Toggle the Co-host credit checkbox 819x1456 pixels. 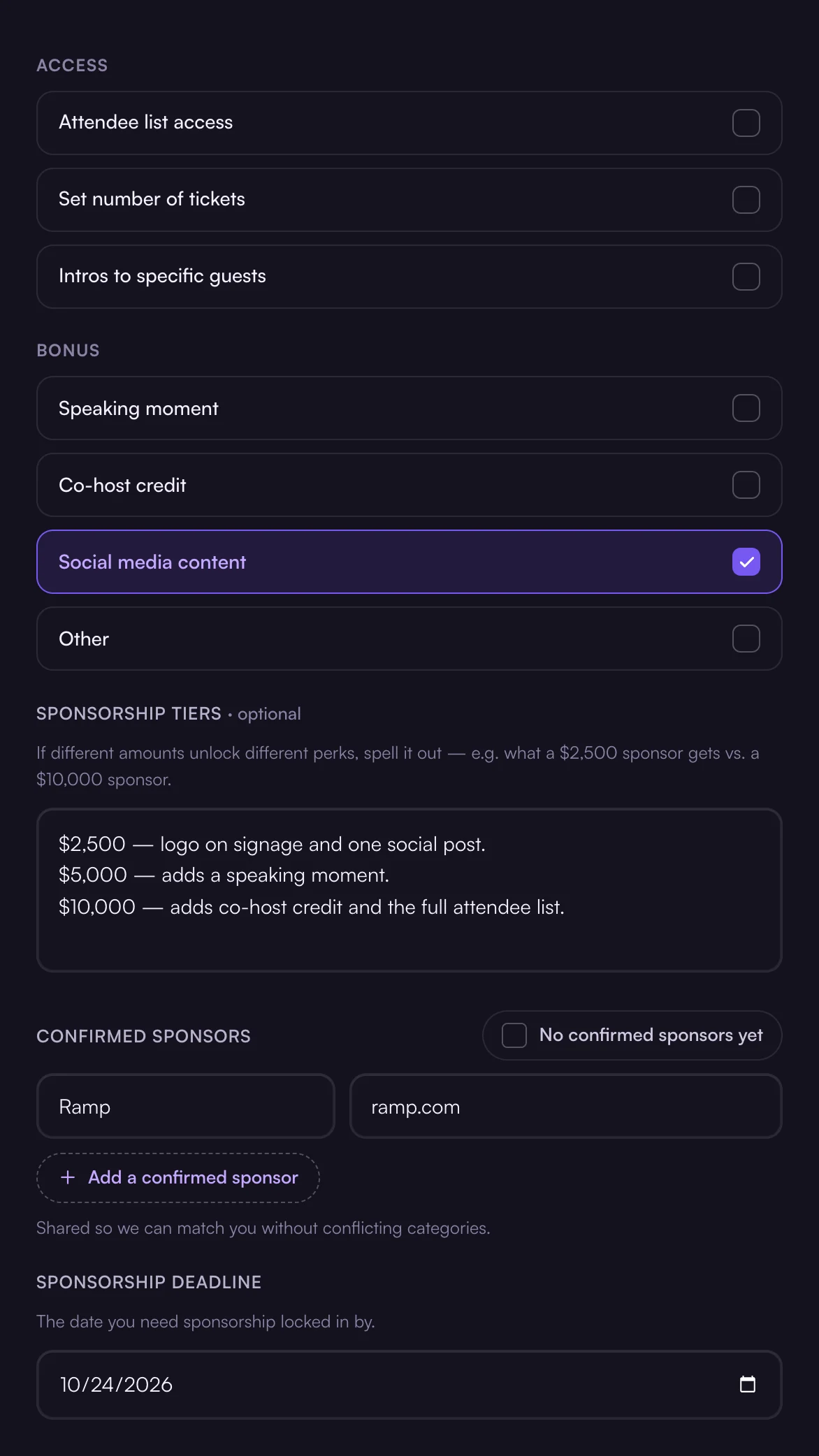pyautogui.click(x=746, y=485)
